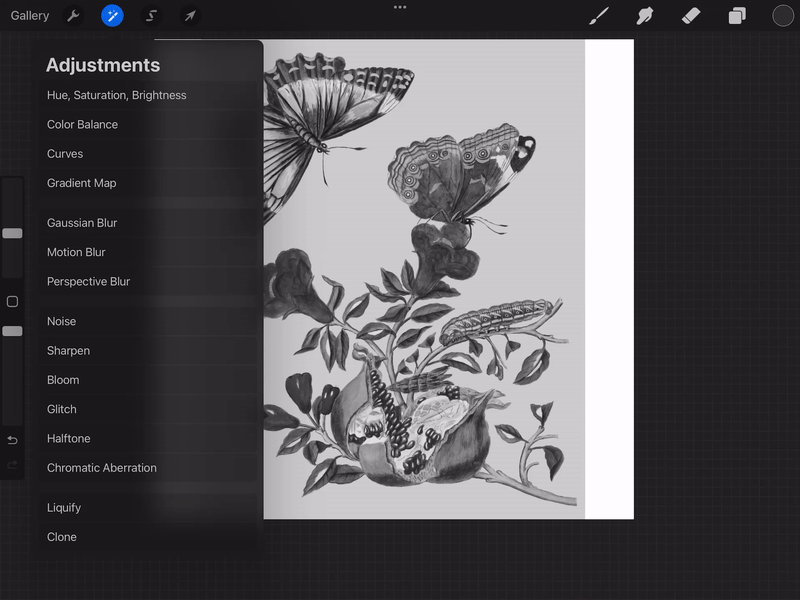Select Chromatic Aberration effect
Image resolution: width=800 pixels, height=600 pixels.
[x=102, y=468]
